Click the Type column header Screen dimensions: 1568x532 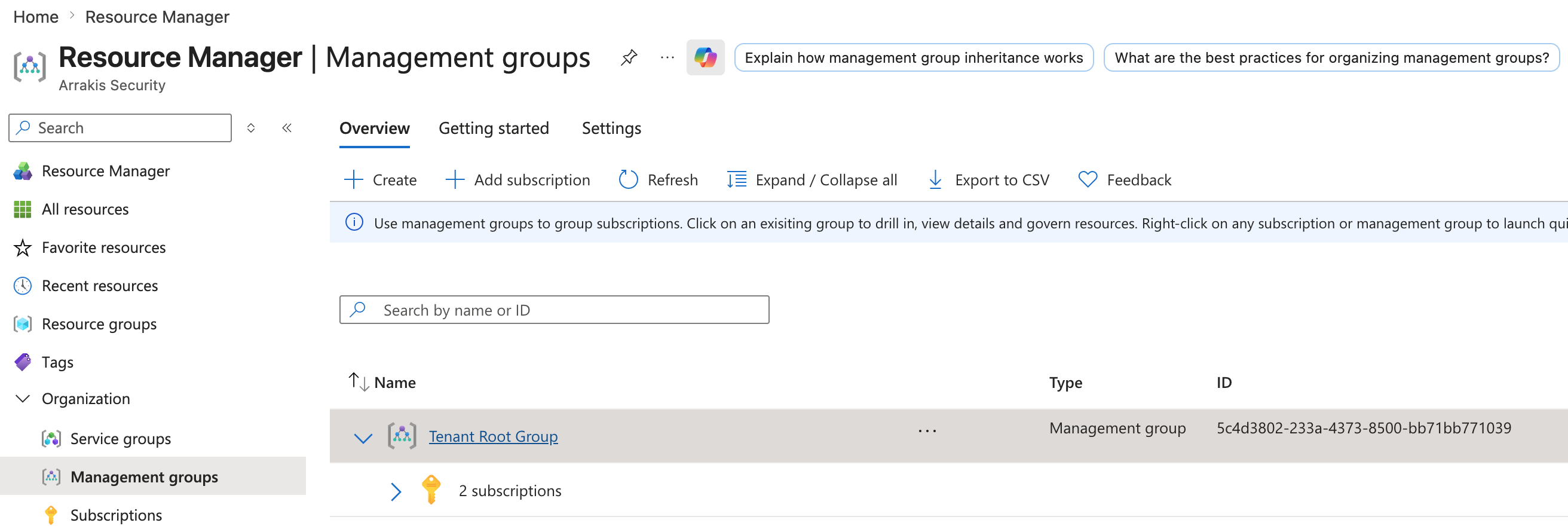click(x=1065, y=383)
